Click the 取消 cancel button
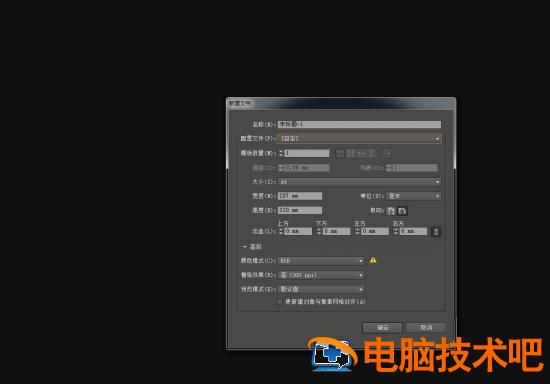This screenshot has width=550, height=384. click(x=426, y=328)
